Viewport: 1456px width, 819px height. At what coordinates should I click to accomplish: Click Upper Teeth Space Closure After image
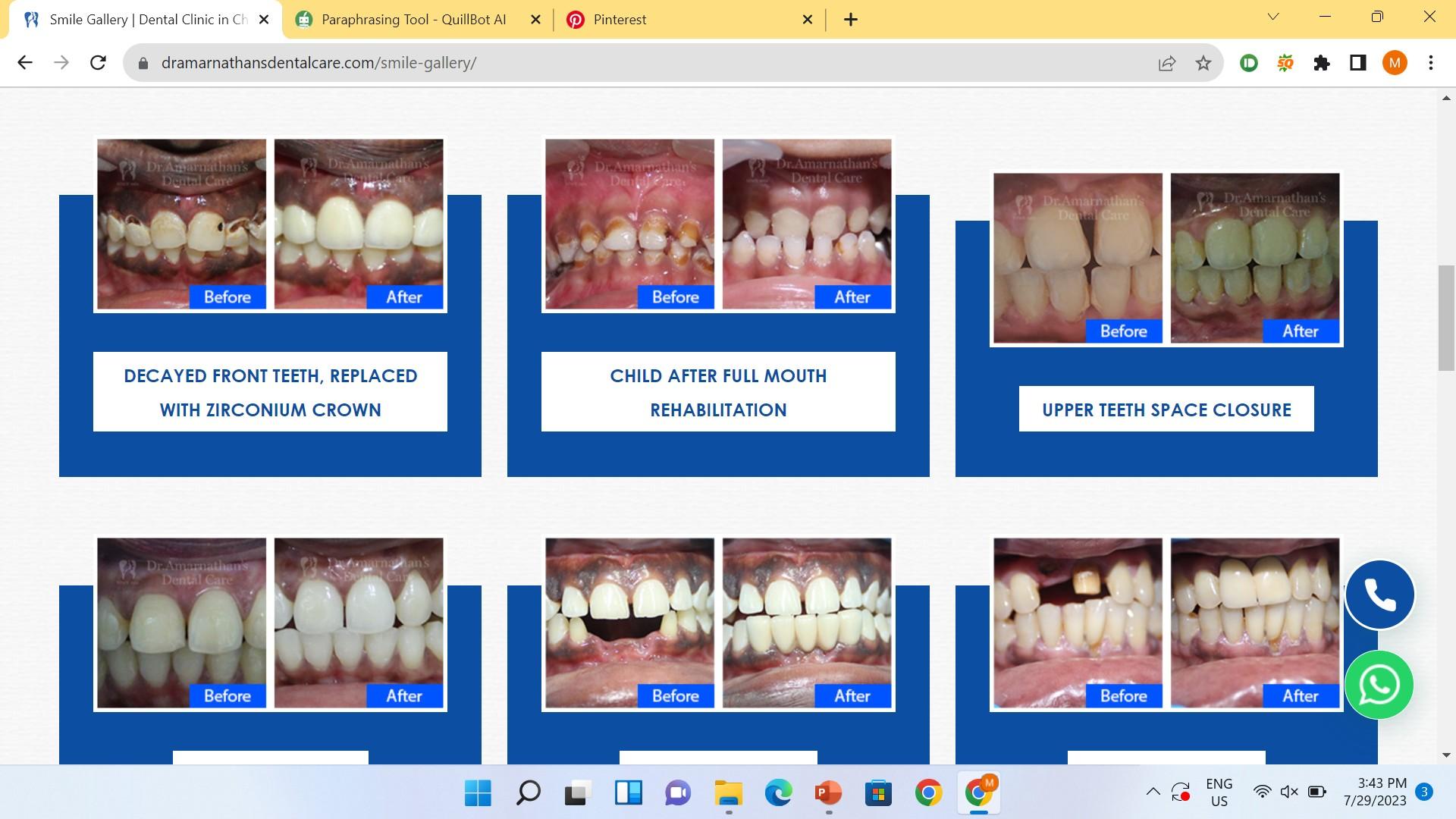[1255, 258]
